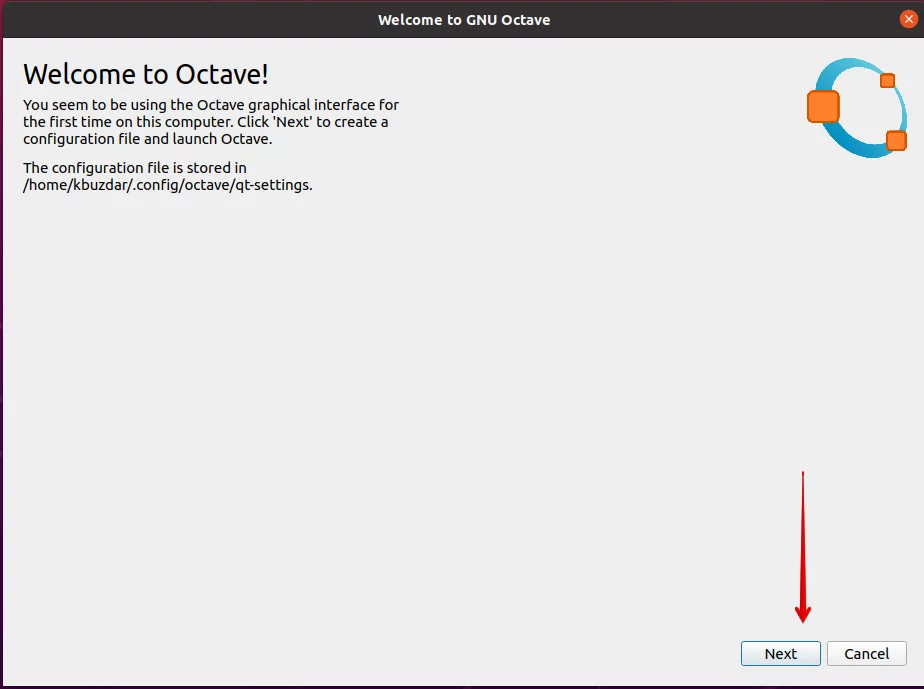Click the "Welcome to Octave!" heading
Image resolution: width=924 pixels, height=689 pixels.
click(x=146, y=74)
